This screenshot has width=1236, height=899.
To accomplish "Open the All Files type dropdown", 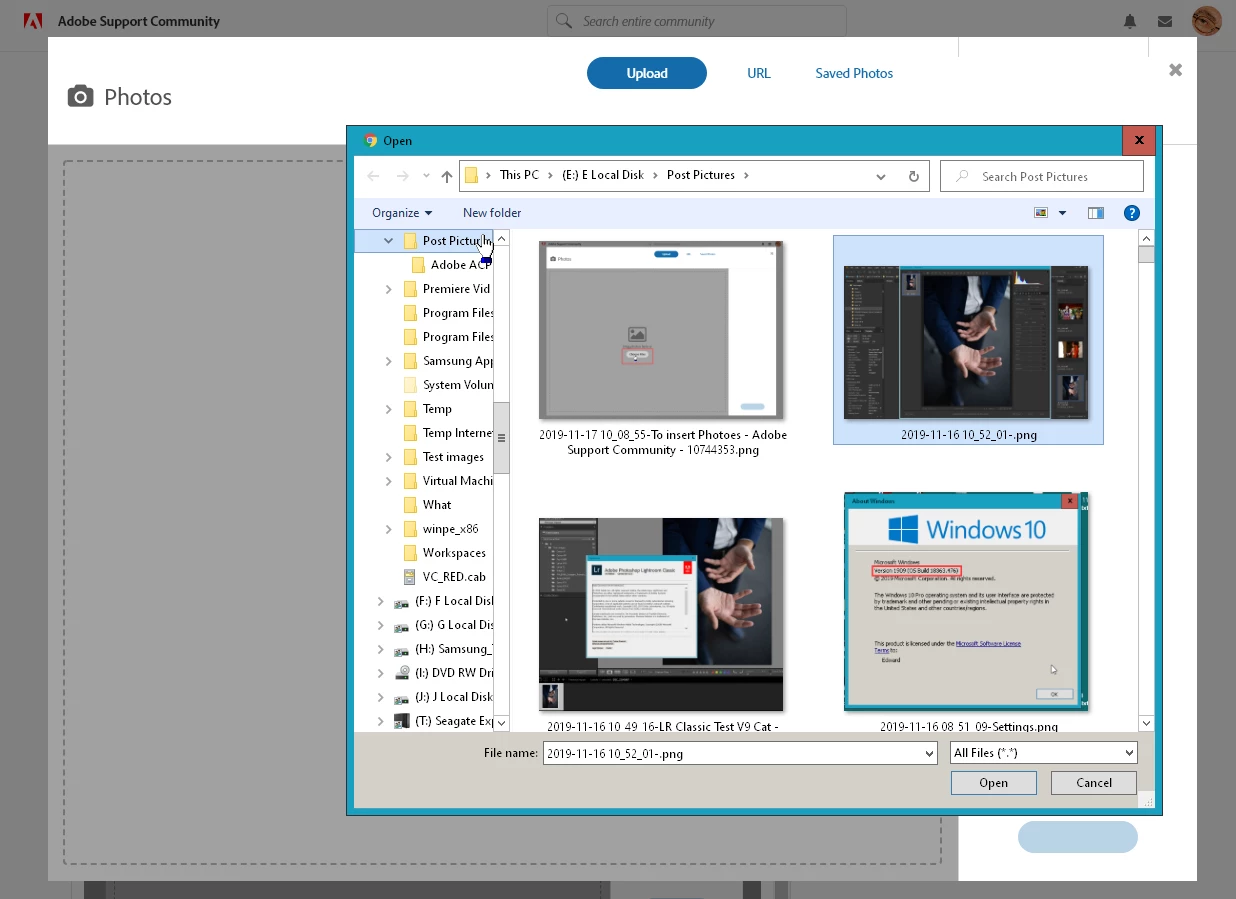I will click(x=1044, y=753).
